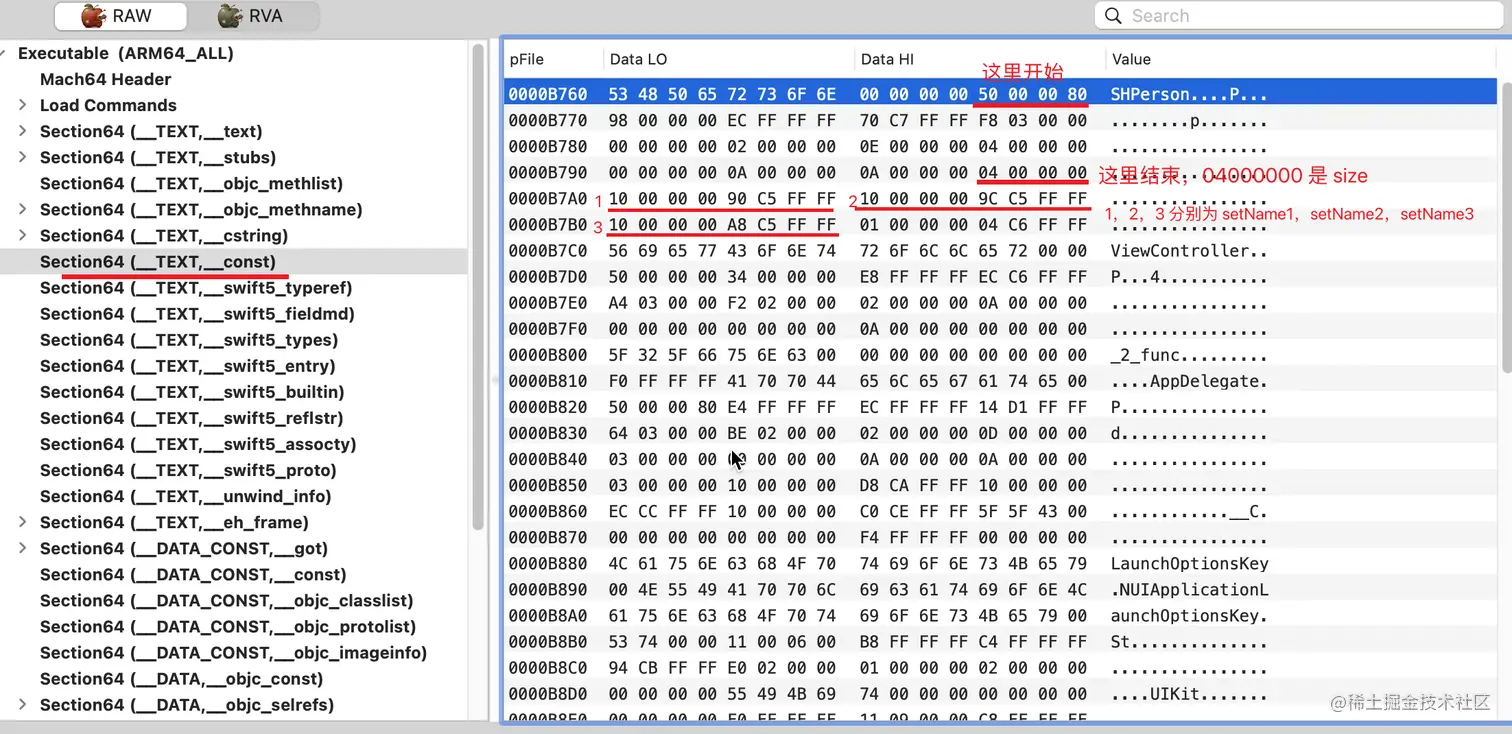Select Section64 (__DATA,__objc_const)
This screenshot has height=734, width=1512.
[181, 679]
